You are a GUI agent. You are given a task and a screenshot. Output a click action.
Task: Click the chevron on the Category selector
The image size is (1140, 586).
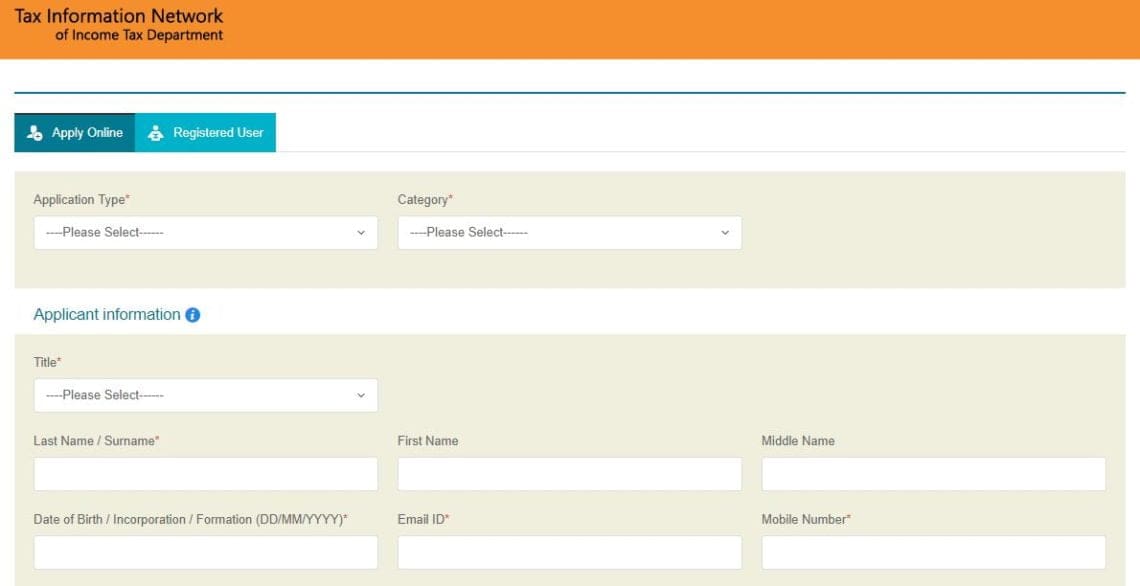pyautogui.click(x=725, y=232)
